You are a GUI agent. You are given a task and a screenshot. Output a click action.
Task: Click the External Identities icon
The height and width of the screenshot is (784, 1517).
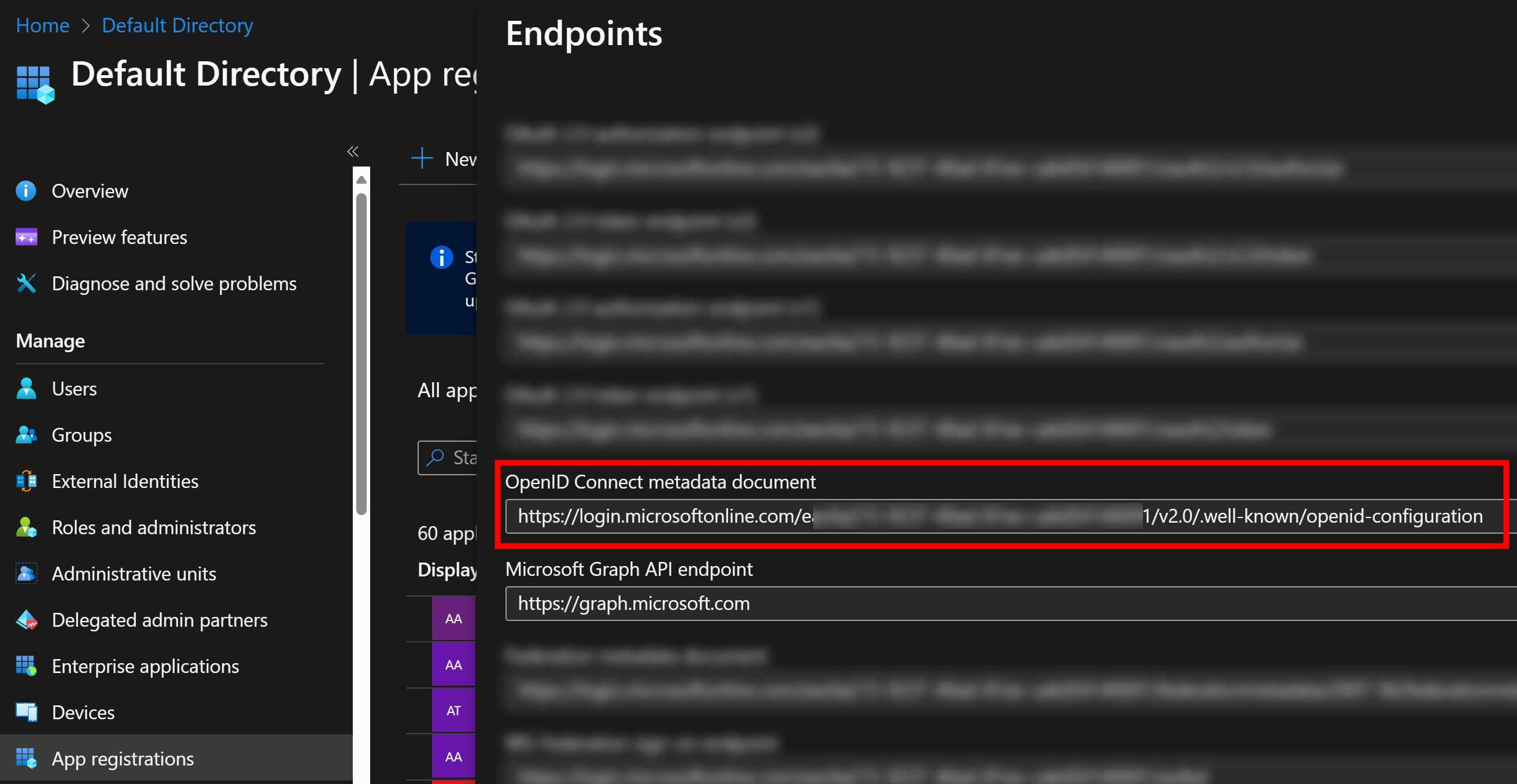point(26,481)
